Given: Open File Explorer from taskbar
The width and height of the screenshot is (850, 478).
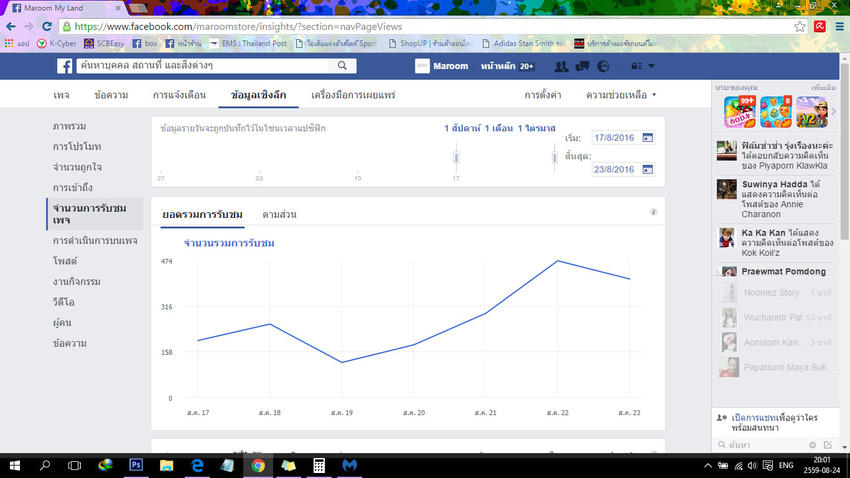Looking at the screenshot, I should tap(166, 466).
